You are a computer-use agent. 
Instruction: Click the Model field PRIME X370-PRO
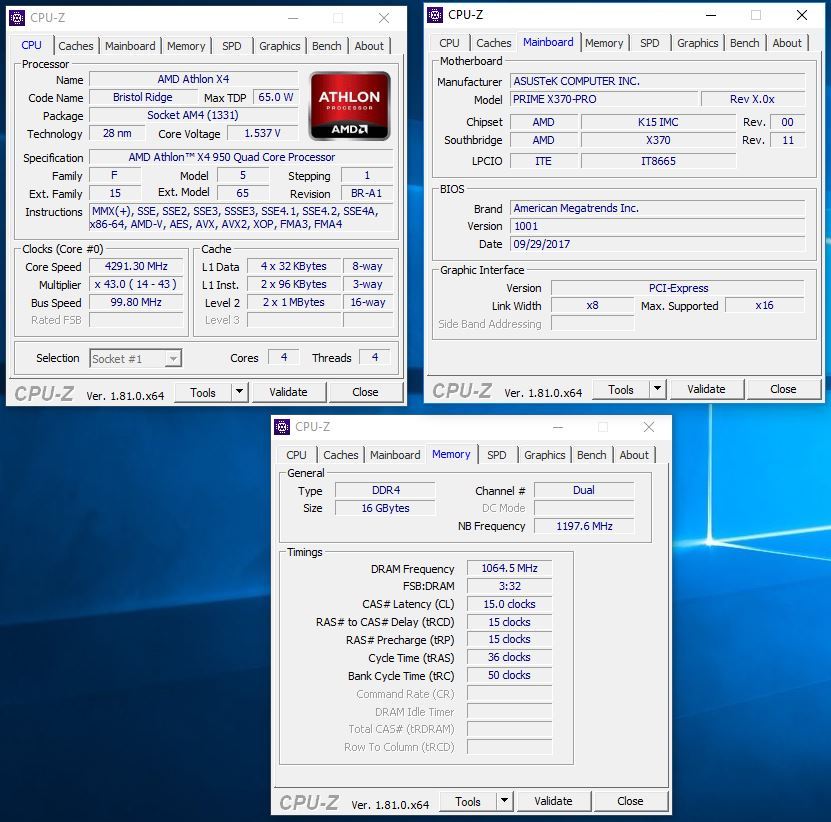(604, 99)
